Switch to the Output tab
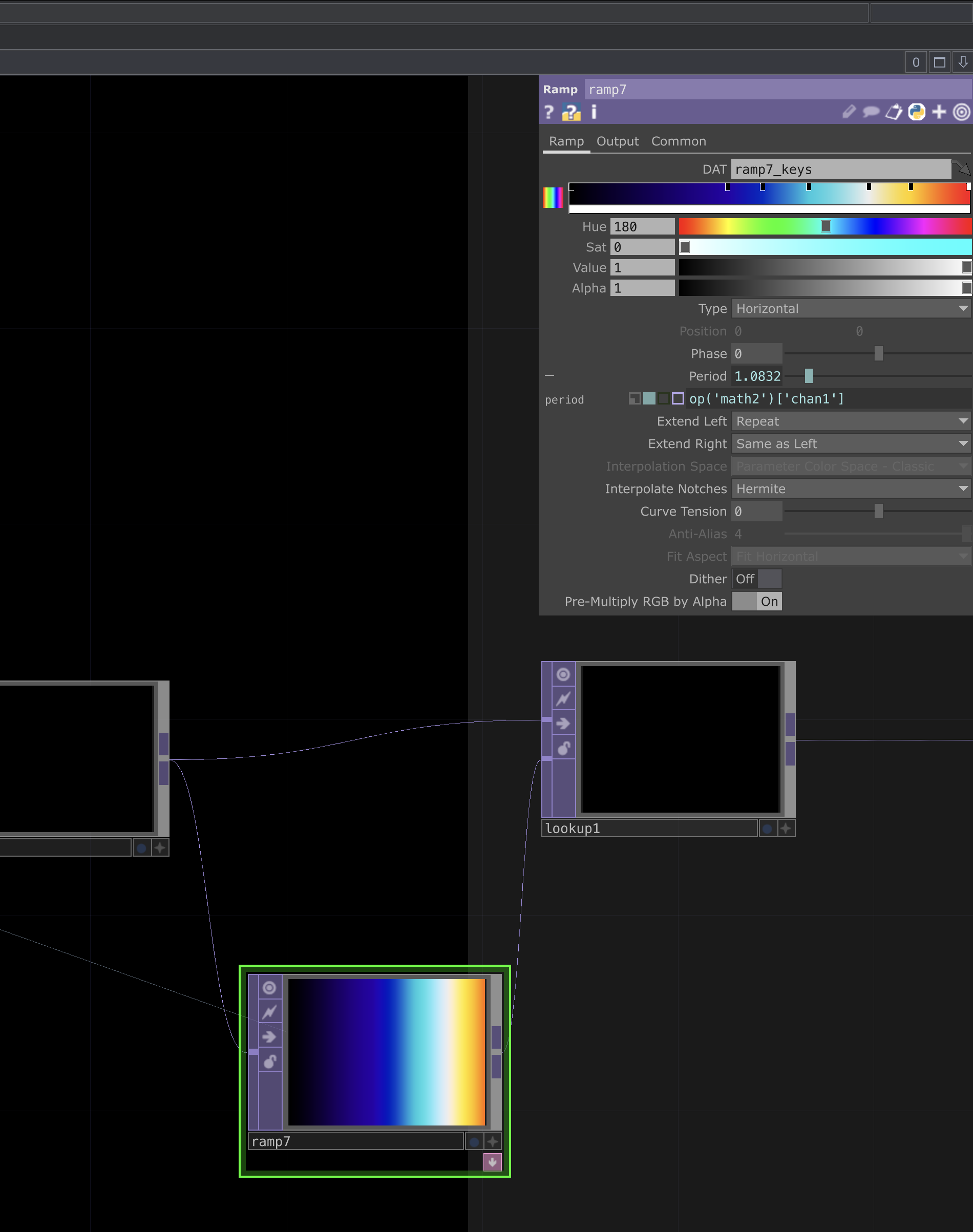 tap(617, 141)
